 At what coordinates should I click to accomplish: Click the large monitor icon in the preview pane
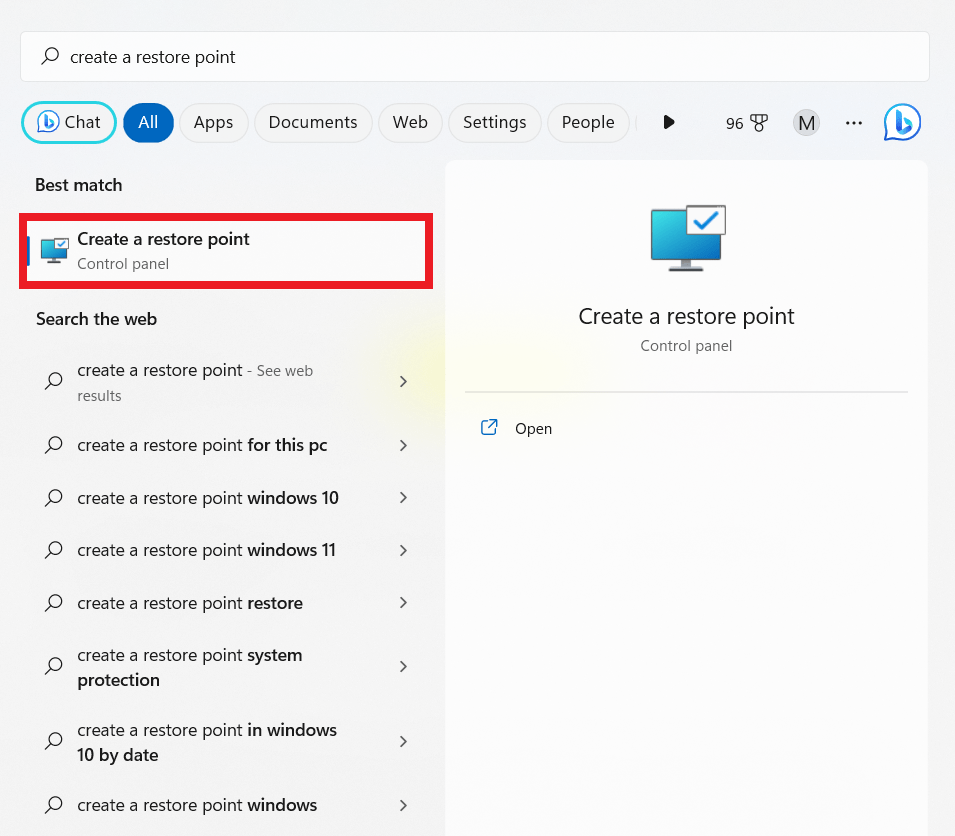coord(686,237)
